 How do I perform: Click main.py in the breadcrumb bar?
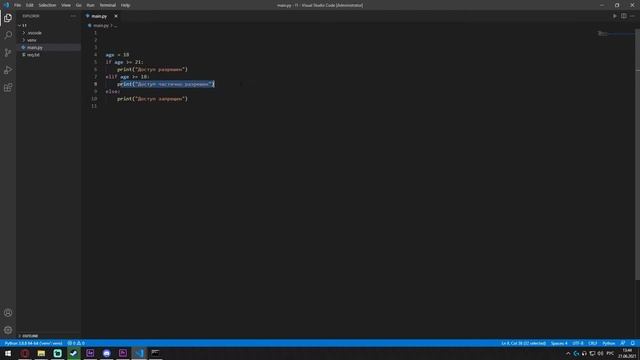coord(101,25)
